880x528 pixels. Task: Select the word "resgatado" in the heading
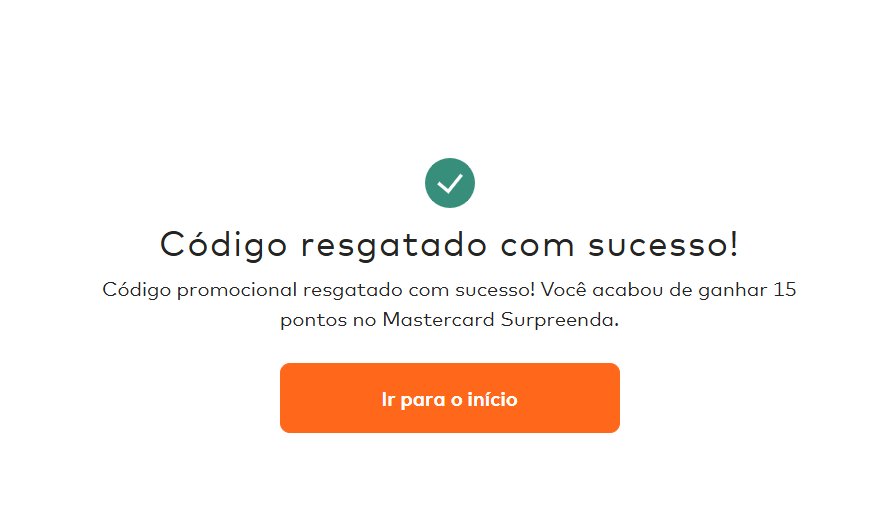pyautogui.click(x=393, y=246)
